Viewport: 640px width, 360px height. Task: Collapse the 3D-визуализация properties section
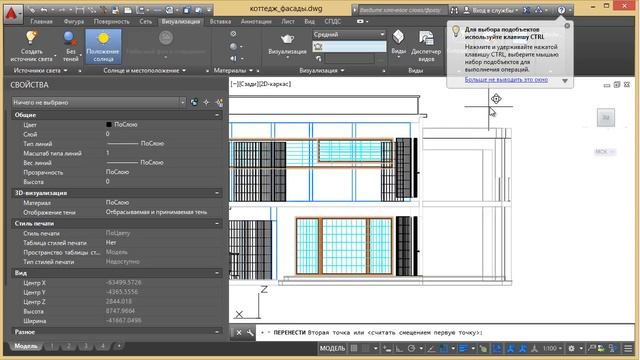point(217,193)
